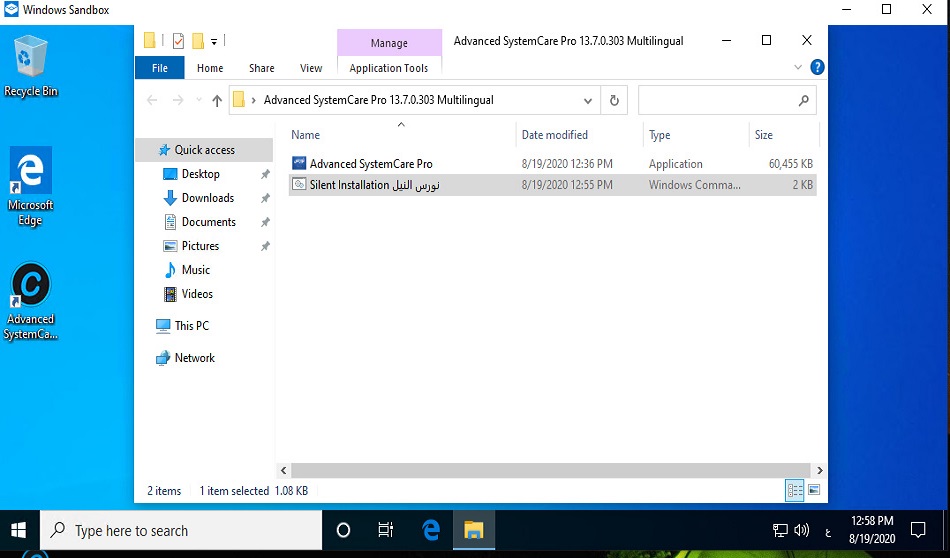
Task: Switch to details view layout
Action: (x=795, y=490)
